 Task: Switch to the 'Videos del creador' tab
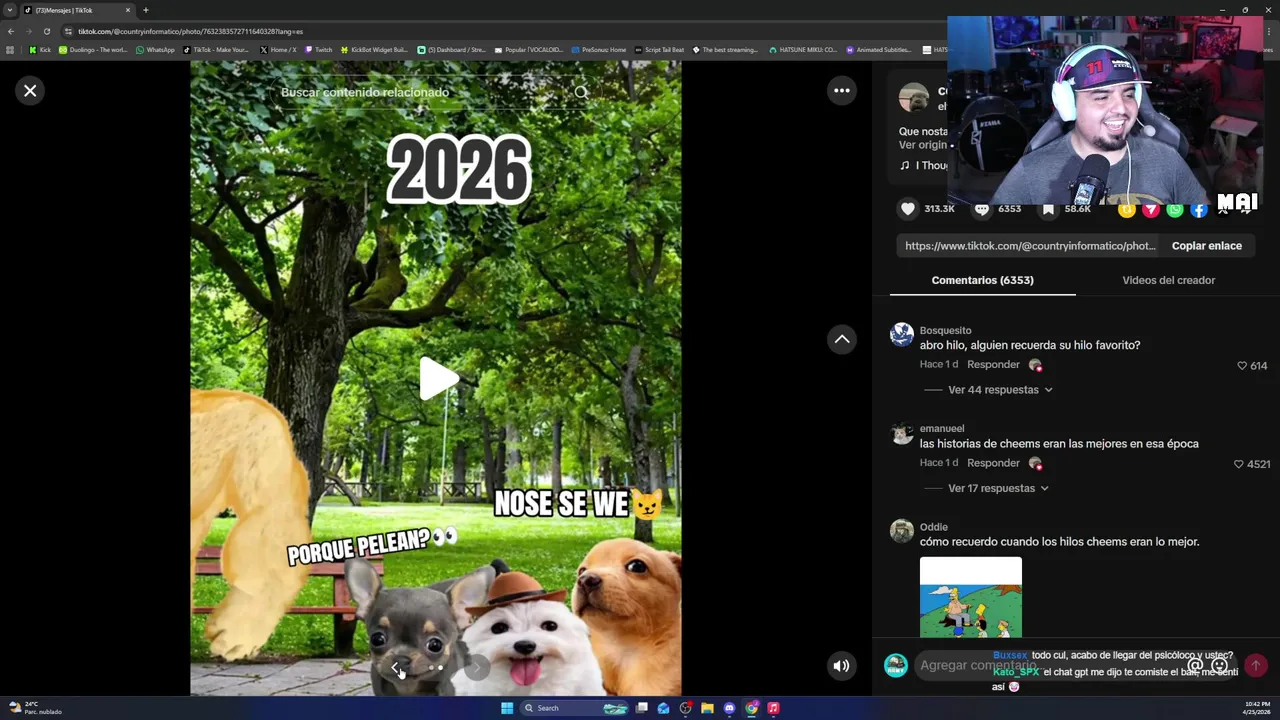[1168, 280]
